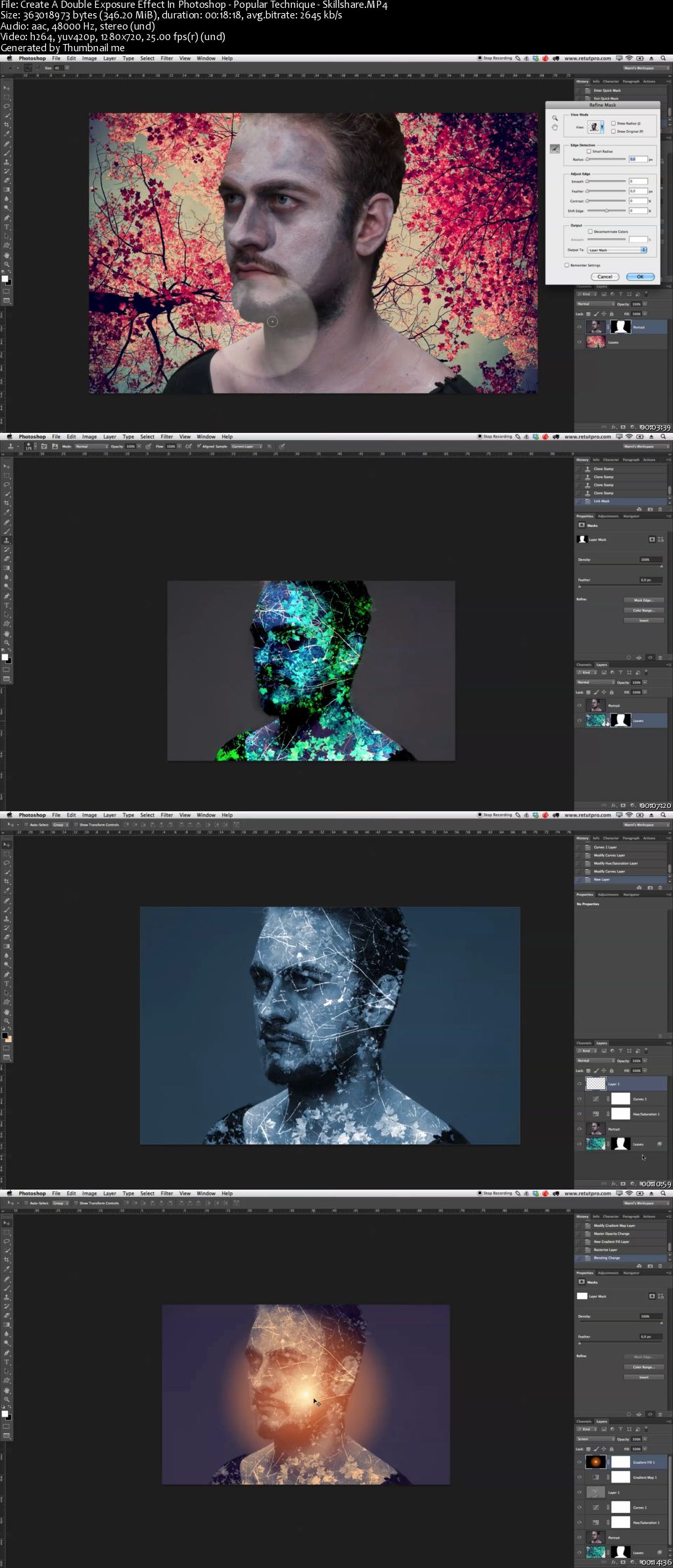Open the Kind filter dropdown in 00:10:59 frame
Screen dimensions: 673x1568
pyautogui.click(x=587, y=1051)
